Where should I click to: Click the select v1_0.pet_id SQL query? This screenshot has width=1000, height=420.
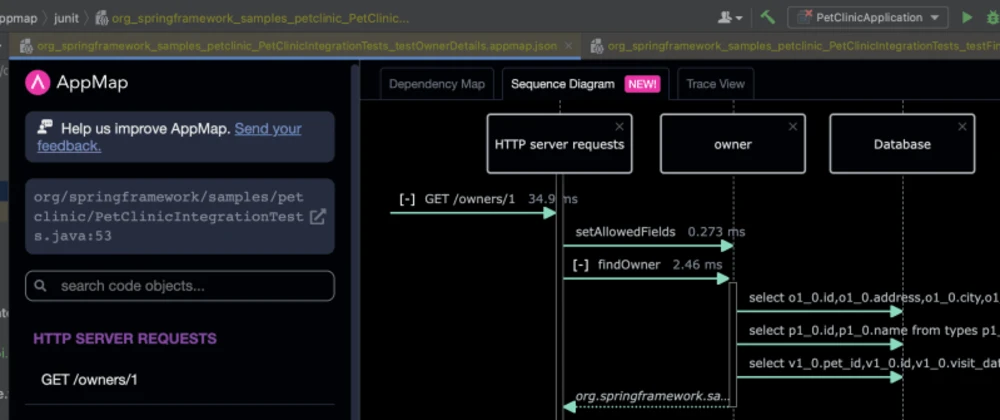point(874,363)
